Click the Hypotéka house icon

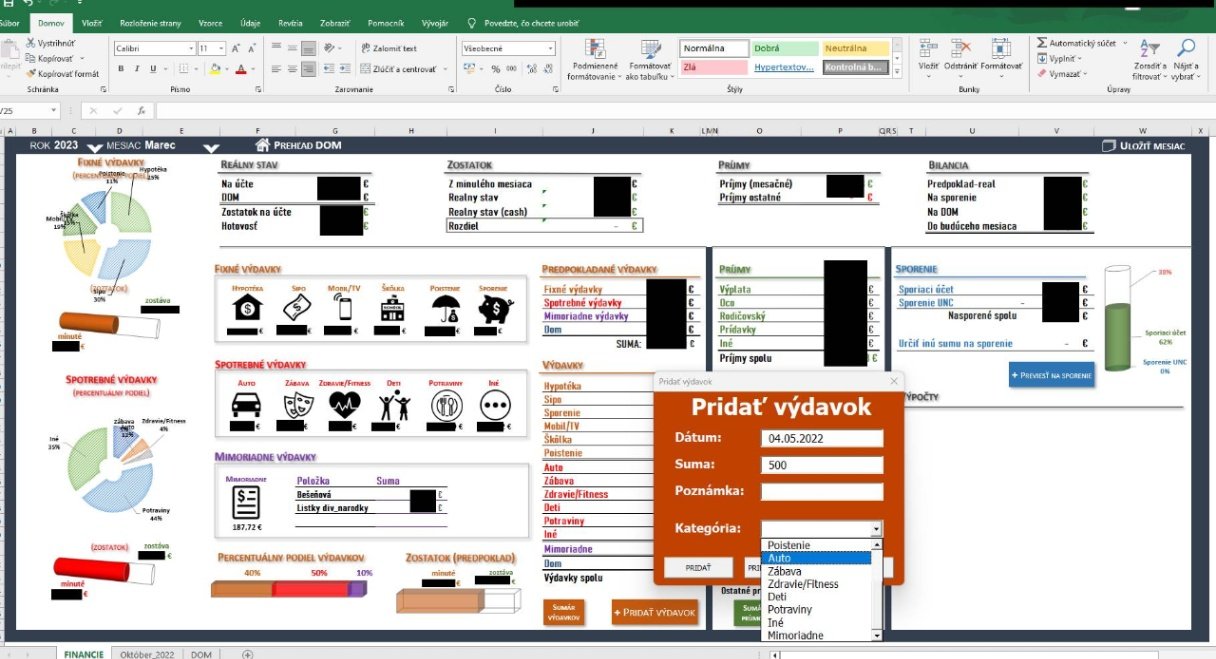coord(247,309)
